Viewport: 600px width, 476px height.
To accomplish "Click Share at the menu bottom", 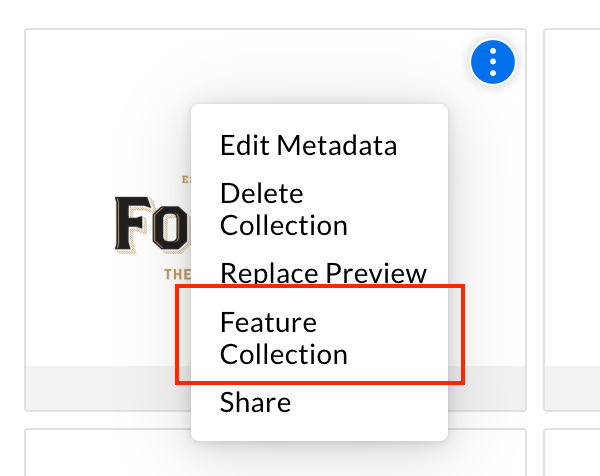I will (x=255, y=403).
